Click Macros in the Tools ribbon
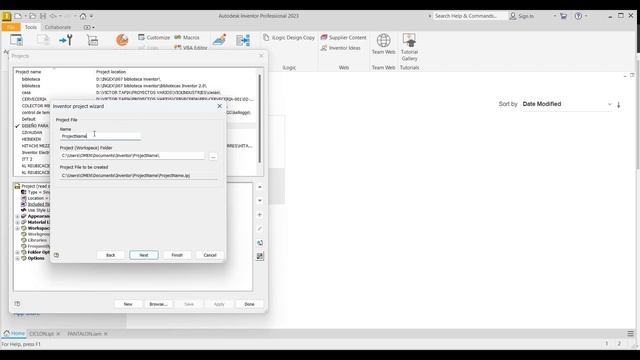640x360 pixels. click(x=187, y=37)
